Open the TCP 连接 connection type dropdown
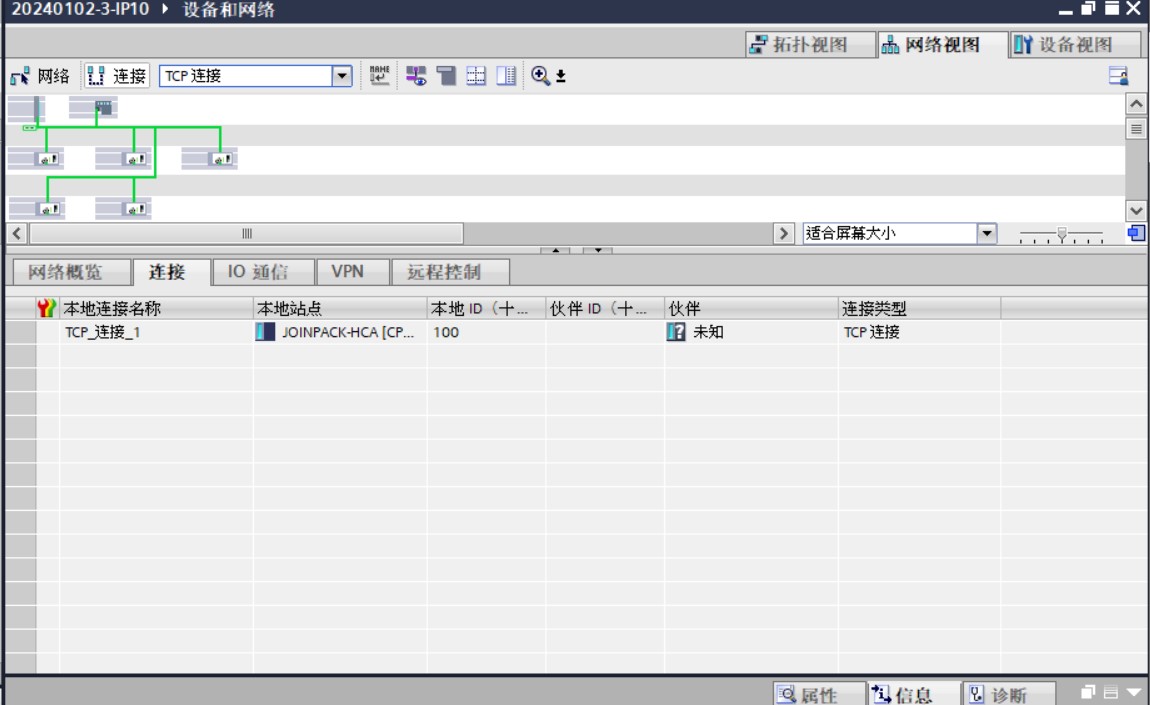This screenshot has width=1150, height=705. pyautogui.click(x=342, y=76)
